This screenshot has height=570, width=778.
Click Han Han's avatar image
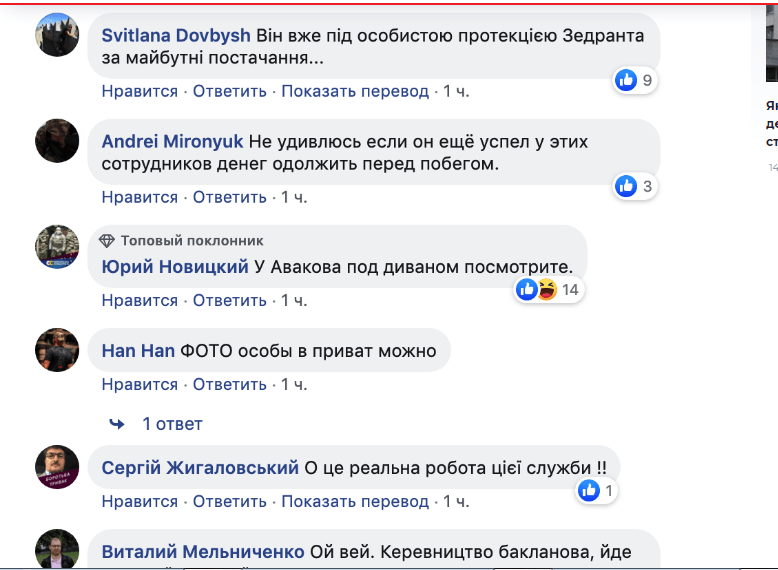point(57,350)
